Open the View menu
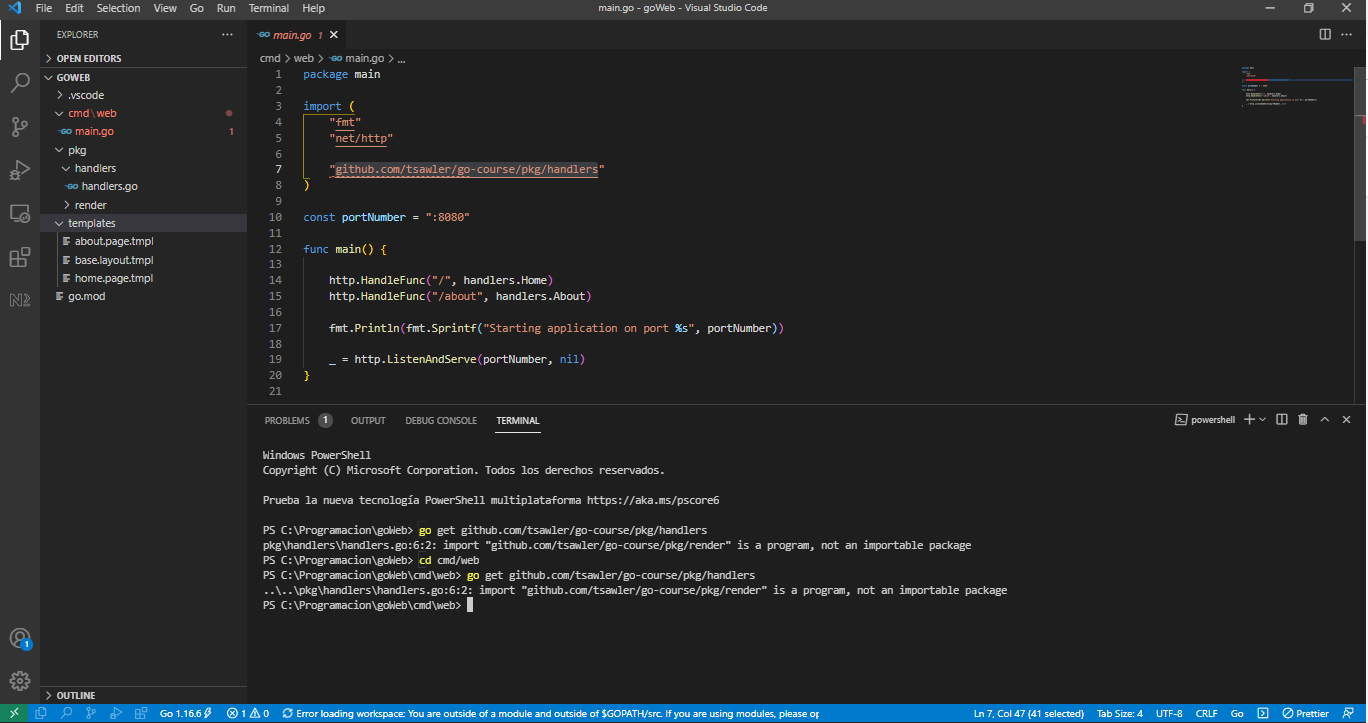 [166, 8]
